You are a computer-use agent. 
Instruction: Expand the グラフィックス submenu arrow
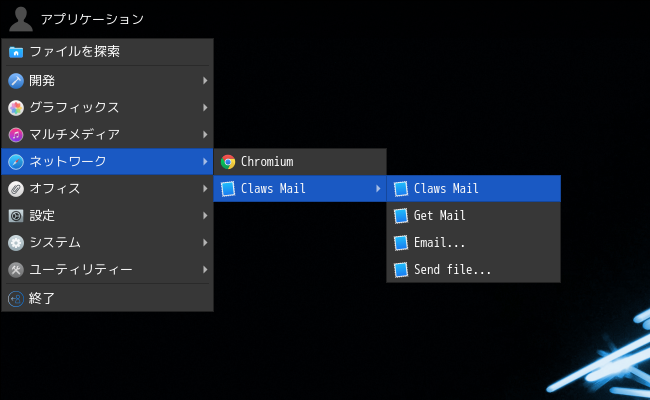(x=205, y=107)
